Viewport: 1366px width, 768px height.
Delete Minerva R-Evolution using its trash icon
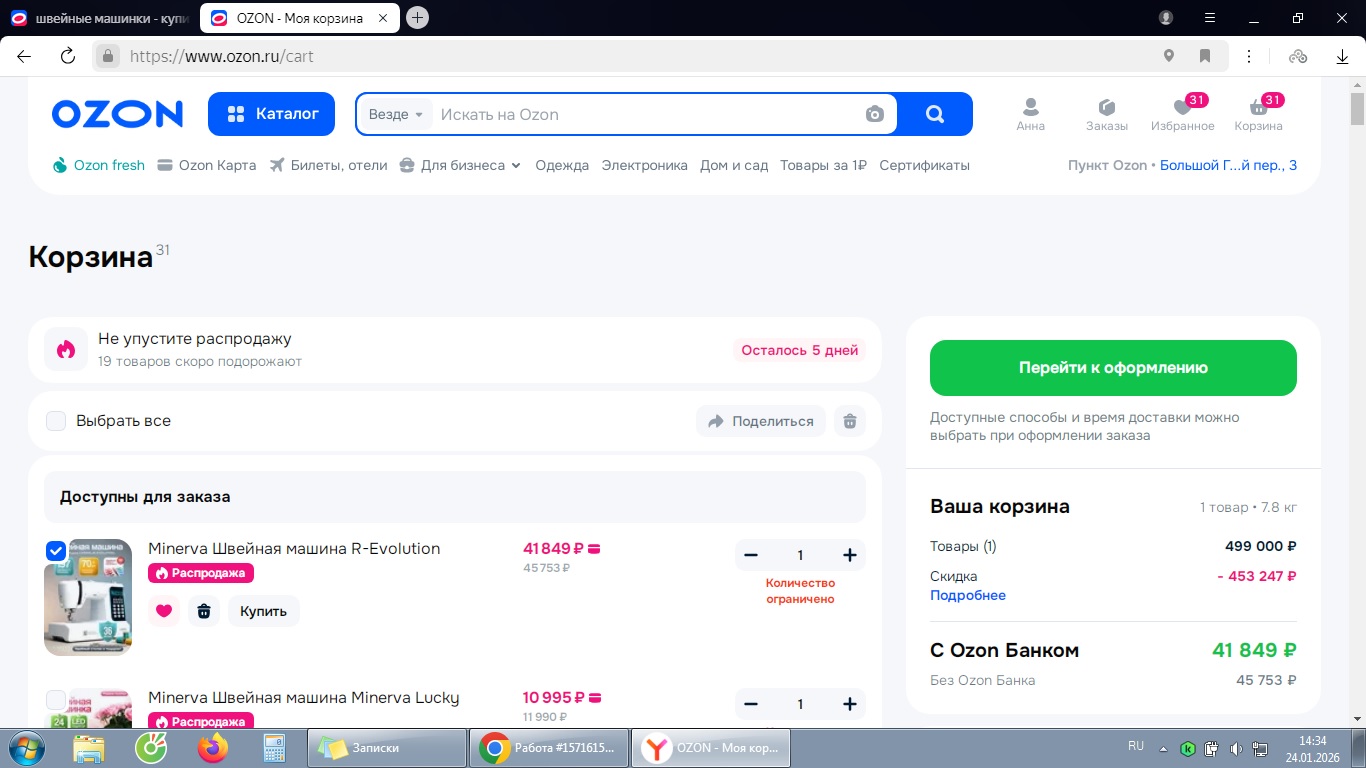[204, 611]
